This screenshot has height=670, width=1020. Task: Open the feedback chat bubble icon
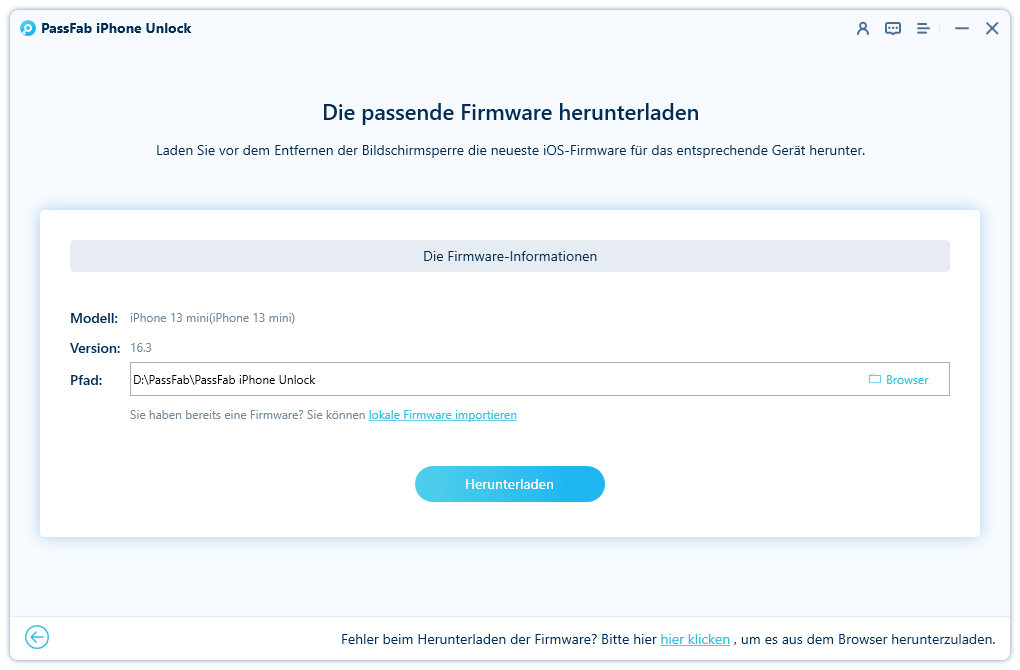893,29
